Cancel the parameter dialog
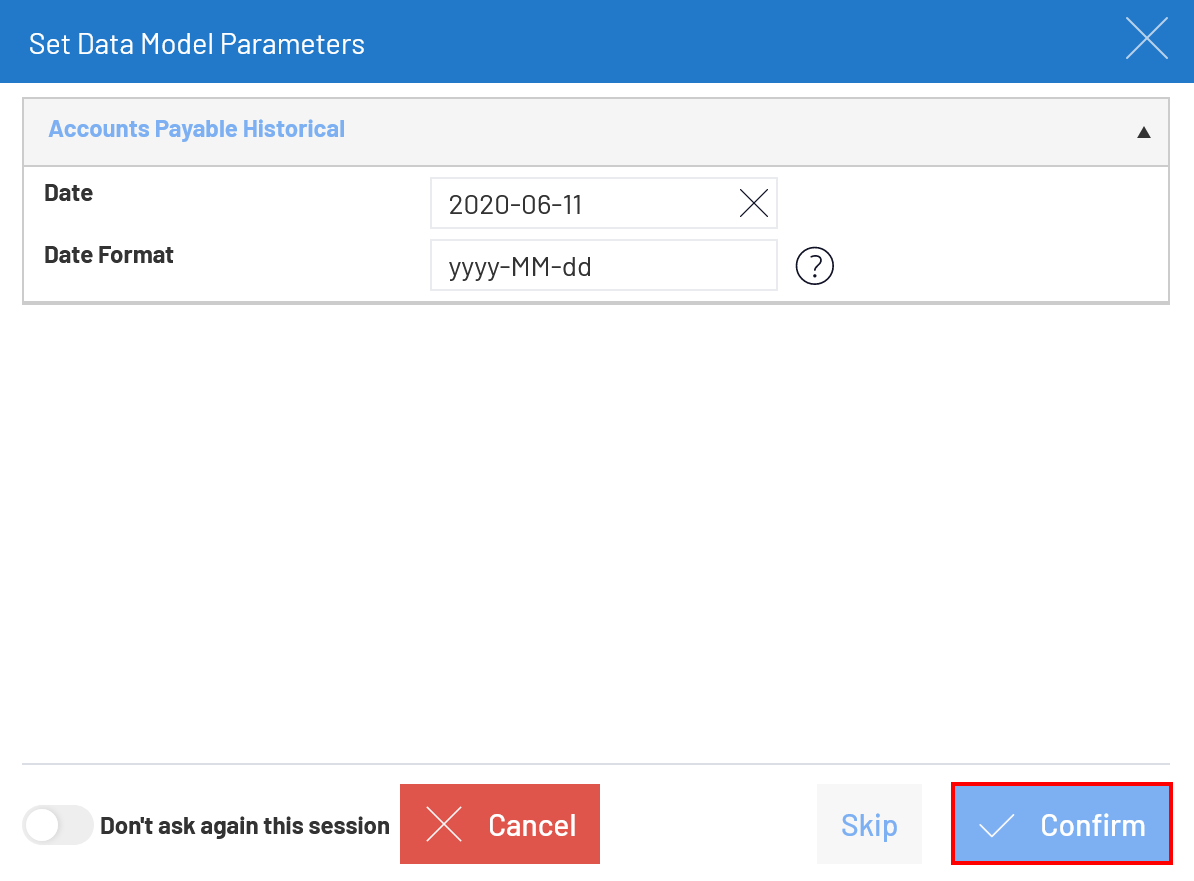1194x881 pixels. click(500, 824)
